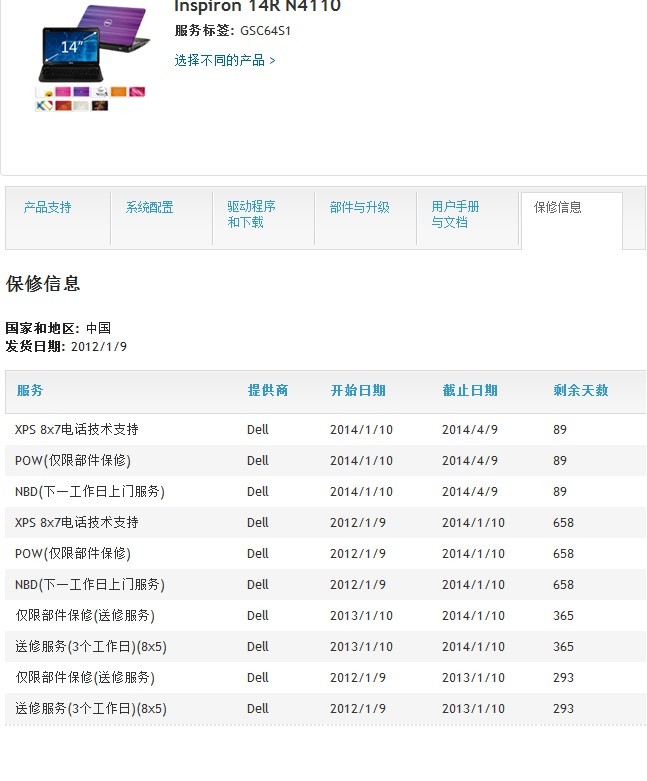Sort by the 开始日期 column header
647x781 pixels.
tap(358, 390)
